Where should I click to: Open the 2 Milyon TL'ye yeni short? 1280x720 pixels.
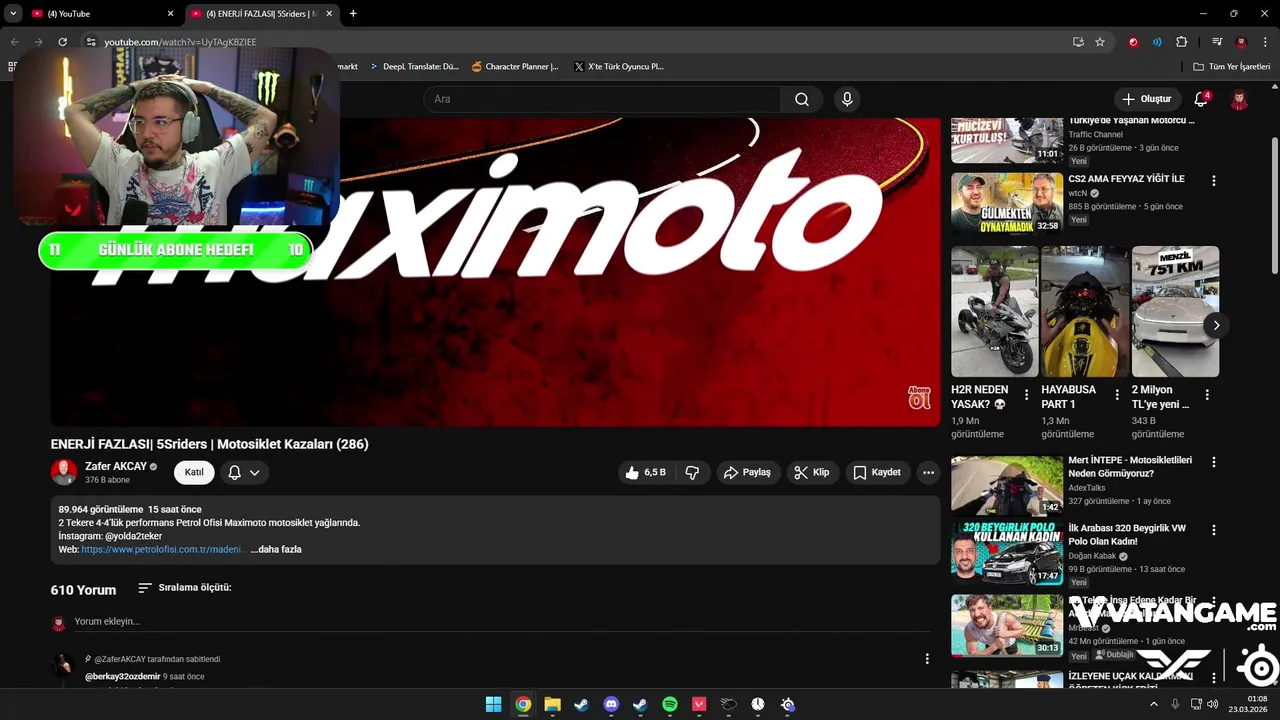1175,311
